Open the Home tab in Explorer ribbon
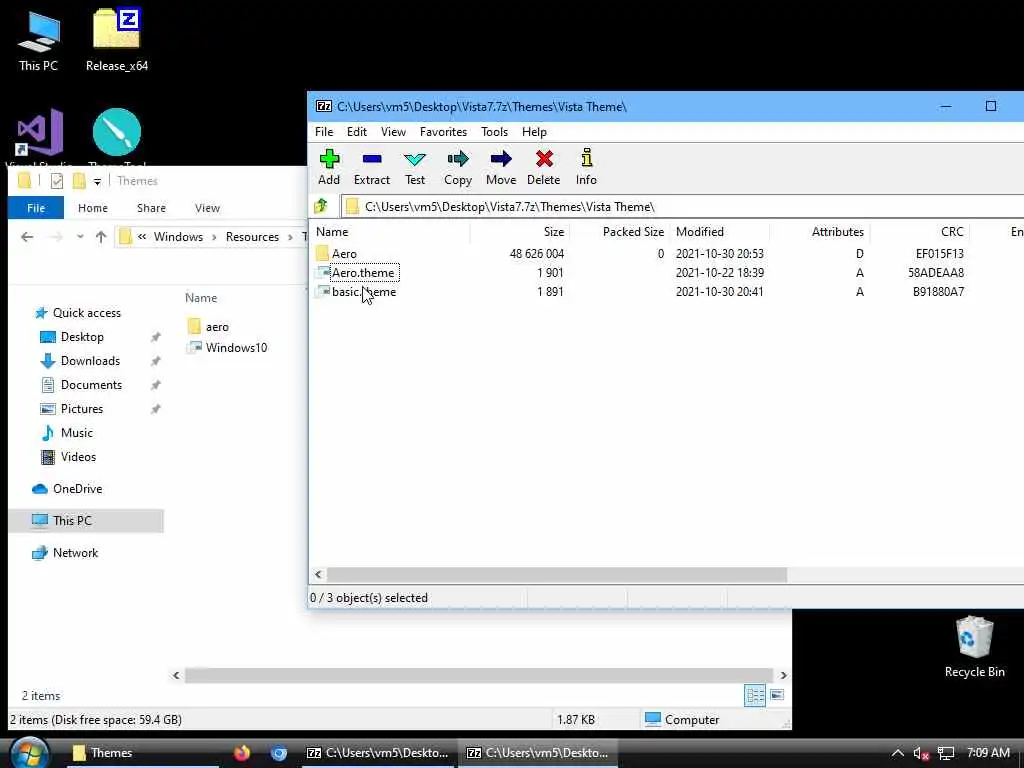Image resolution: width=1024 pixels, height=768 pixels. pyautogui.click(x=93, y=208)
